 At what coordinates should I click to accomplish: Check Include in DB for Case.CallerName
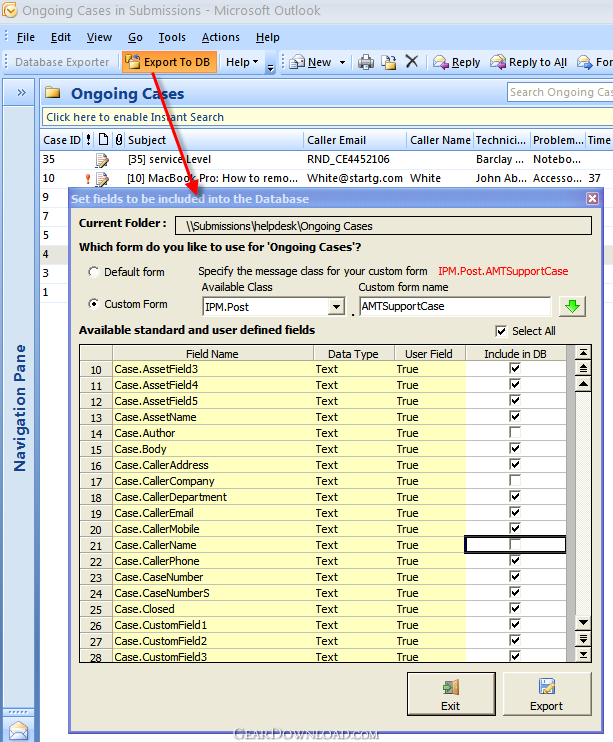[x=515, y=544]
